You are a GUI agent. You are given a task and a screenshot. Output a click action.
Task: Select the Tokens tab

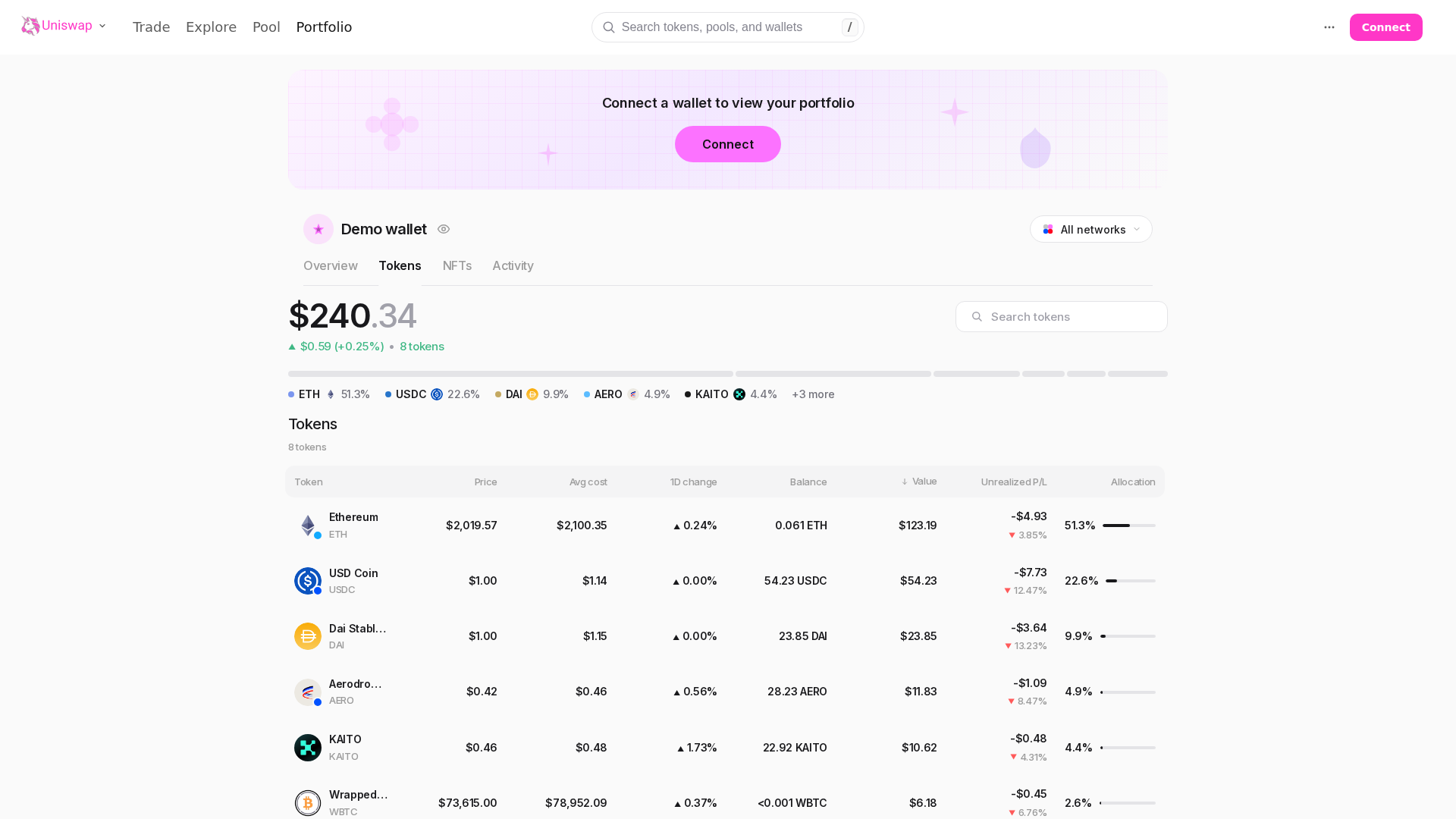coord(400,265)
